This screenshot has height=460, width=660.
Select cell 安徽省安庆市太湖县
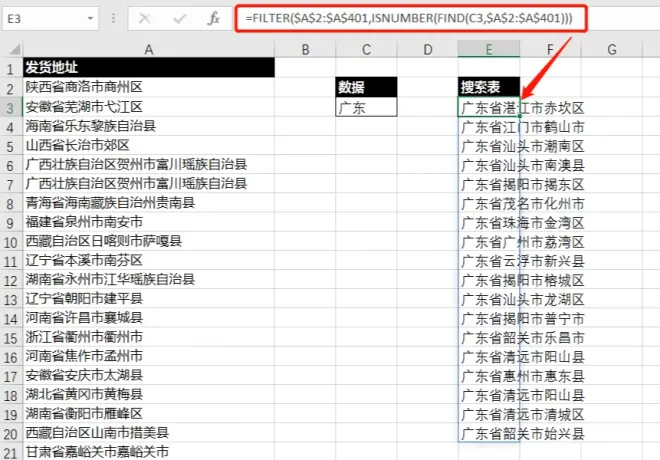149,375
